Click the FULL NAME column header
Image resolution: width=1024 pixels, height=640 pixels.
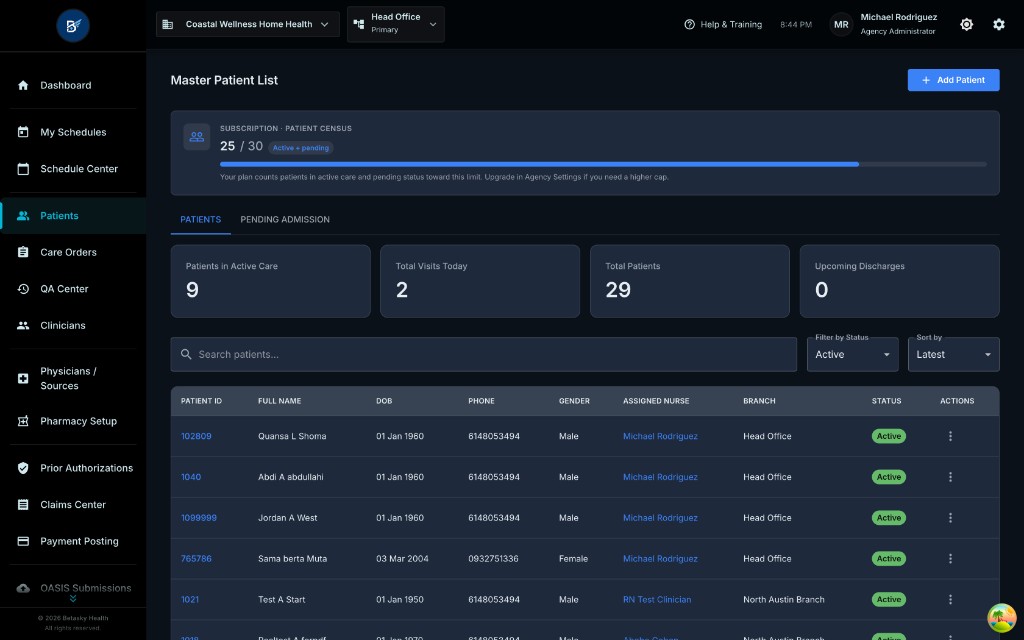coord(280,401)
